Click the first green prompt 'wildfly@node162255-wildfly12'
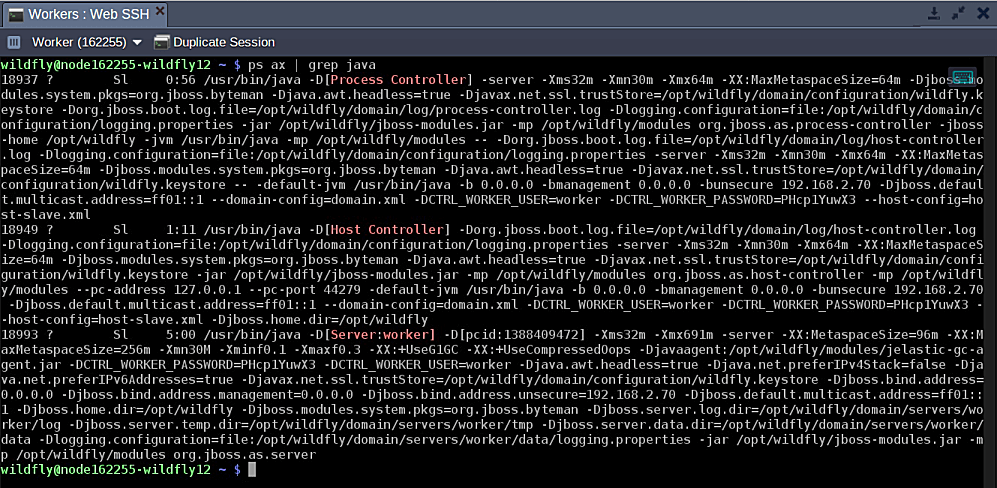 106,65
